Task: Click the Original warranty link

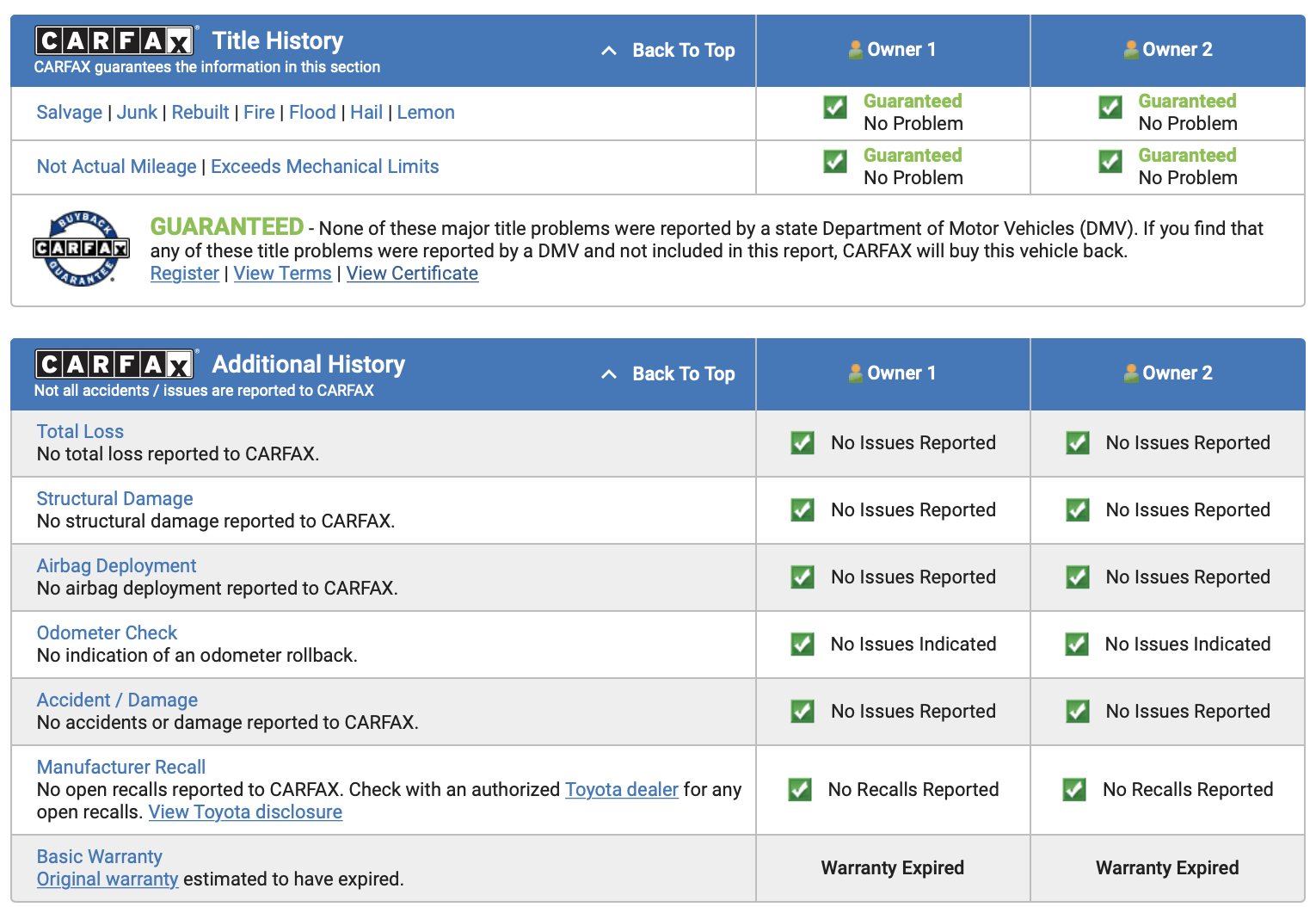Action: (x=108, y=879)
